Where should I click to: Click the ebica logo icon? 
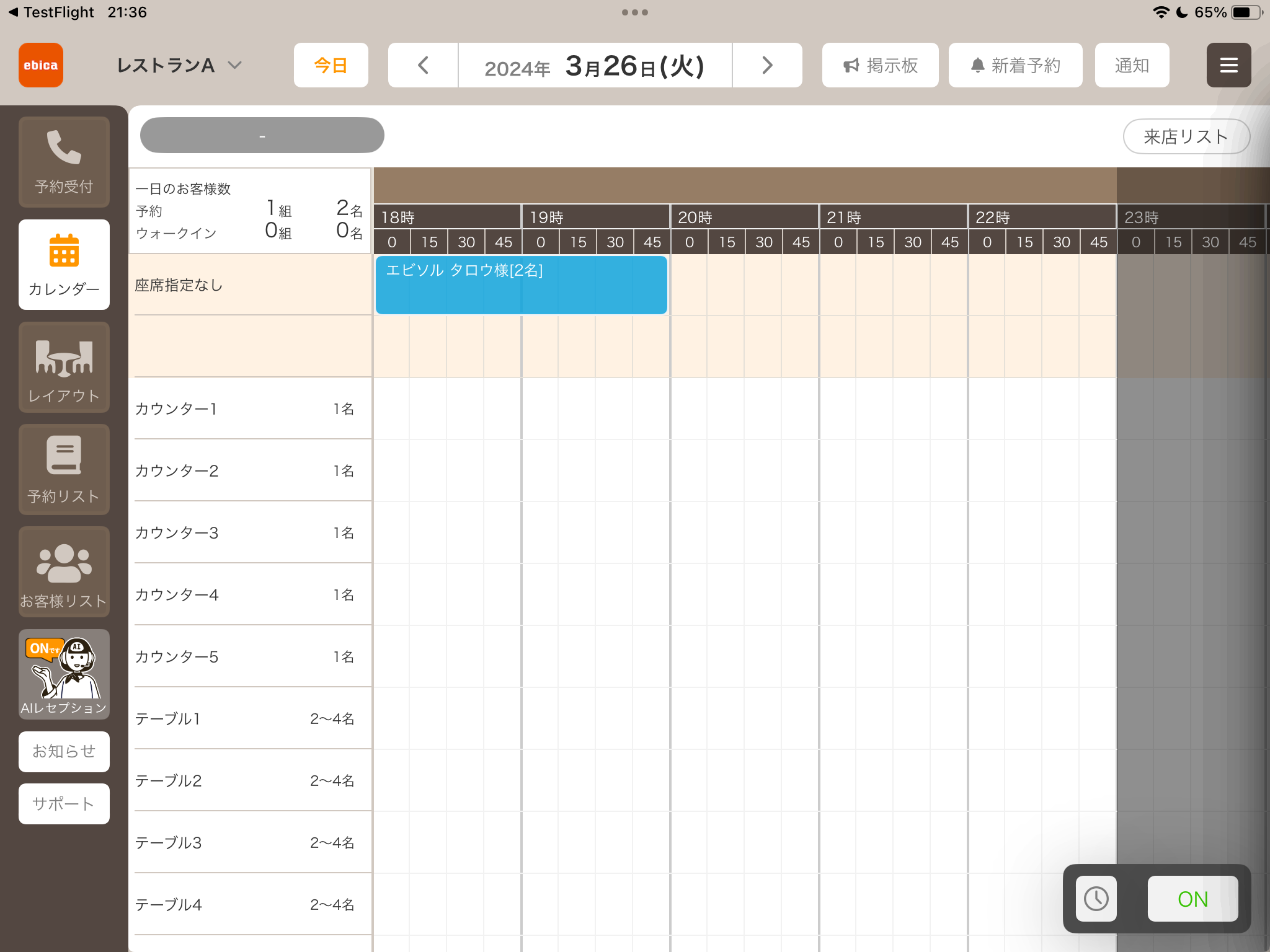tap(41, 65)
